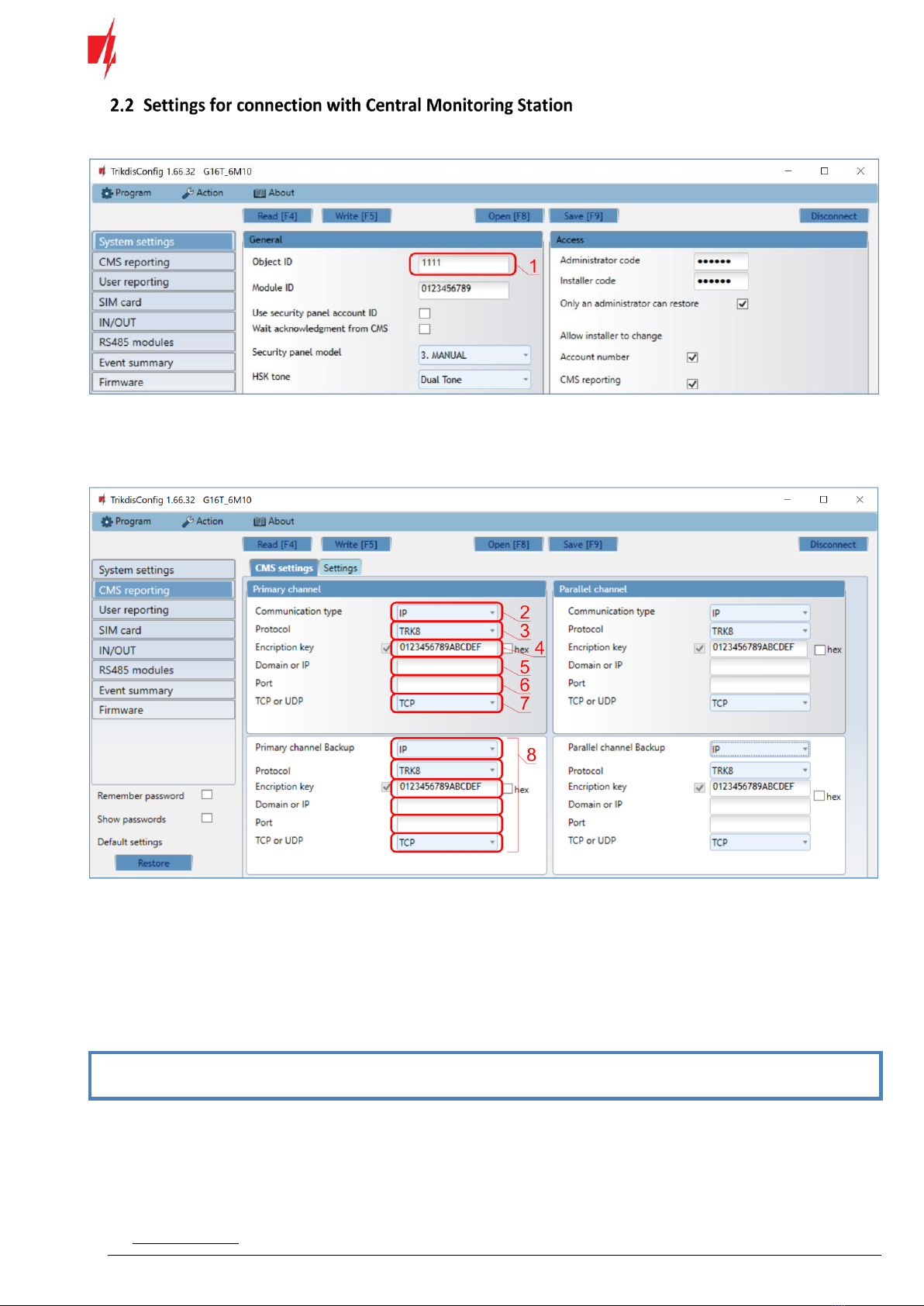924x1306 pixels.
Task: Click Write [F5] in the upper window
Action: [x=357, y=216]
